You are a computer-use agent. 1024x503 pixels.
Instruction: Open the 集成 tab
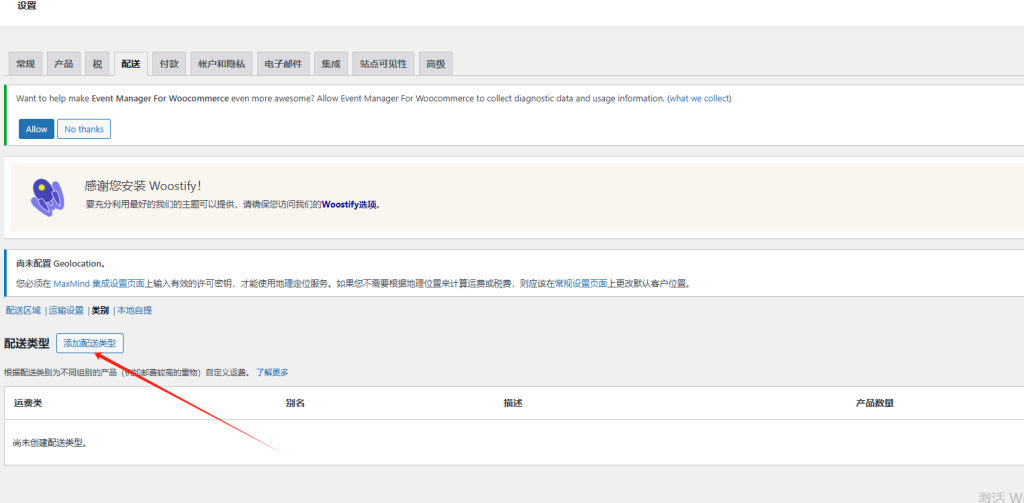tap(331, 64)
